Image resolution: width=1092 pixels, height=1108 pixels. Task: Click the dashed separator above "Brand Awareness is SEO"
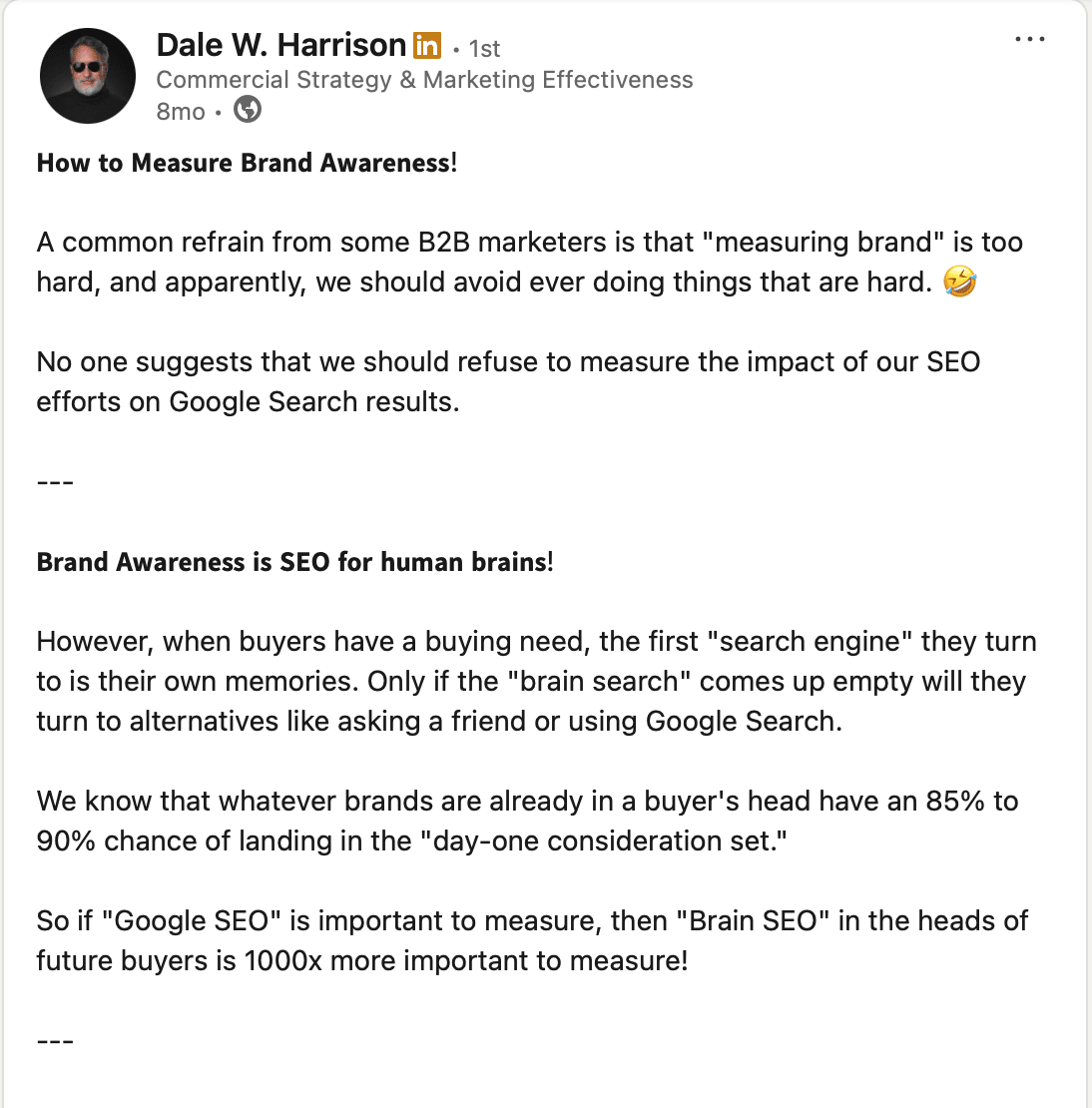pos(55,483)
